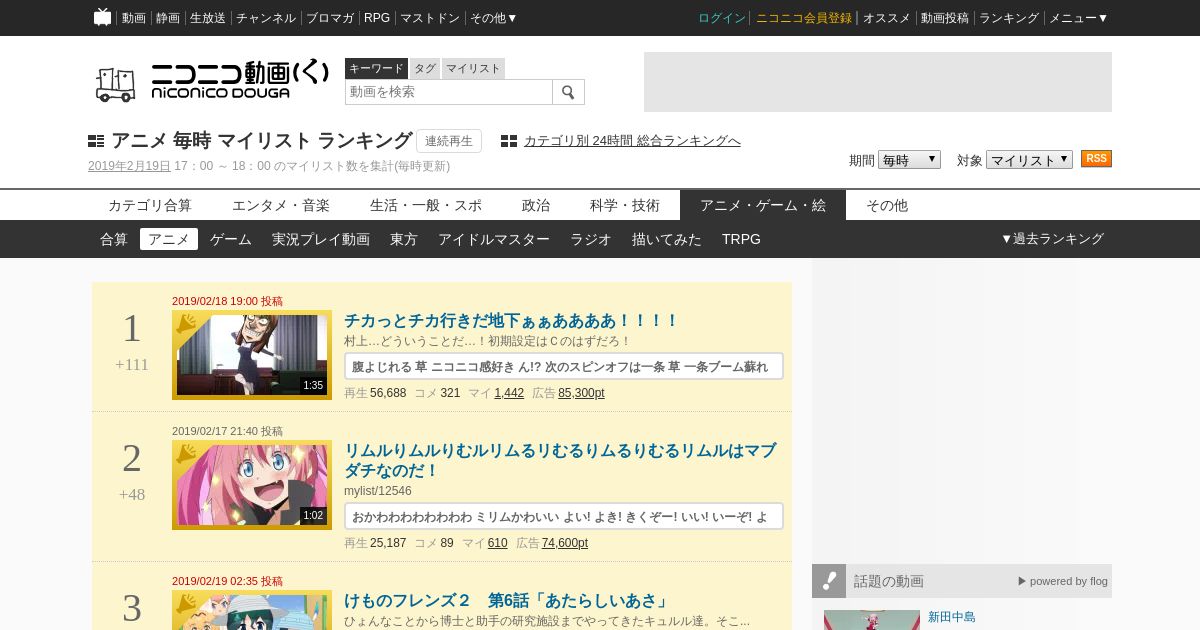Open the アニメ・ゲーム・絵 category tab
The image size is (1200, 630).
[x=763, y=205]
